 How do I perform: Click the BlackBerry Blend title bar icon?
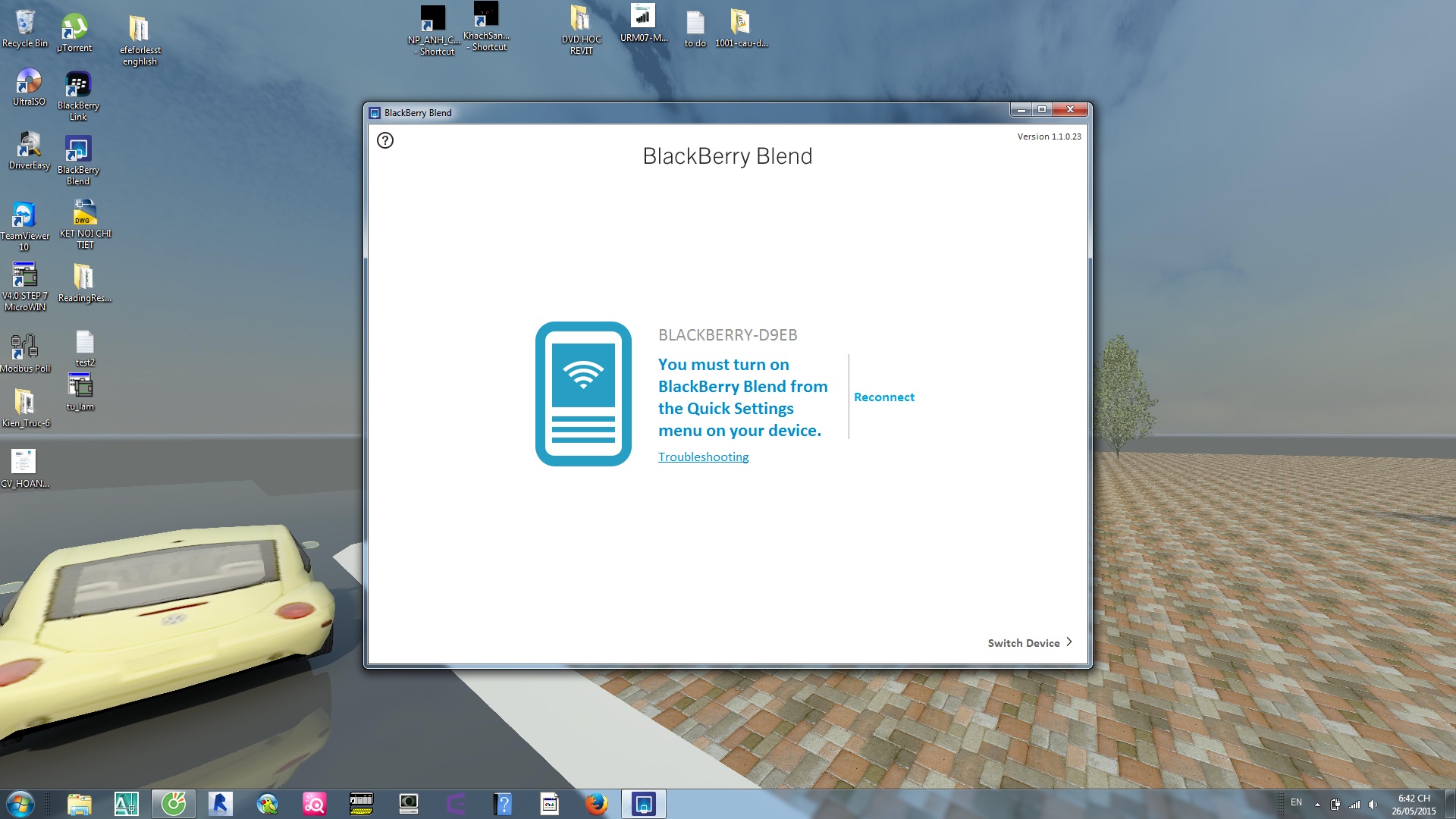click(x=374, y=113)
